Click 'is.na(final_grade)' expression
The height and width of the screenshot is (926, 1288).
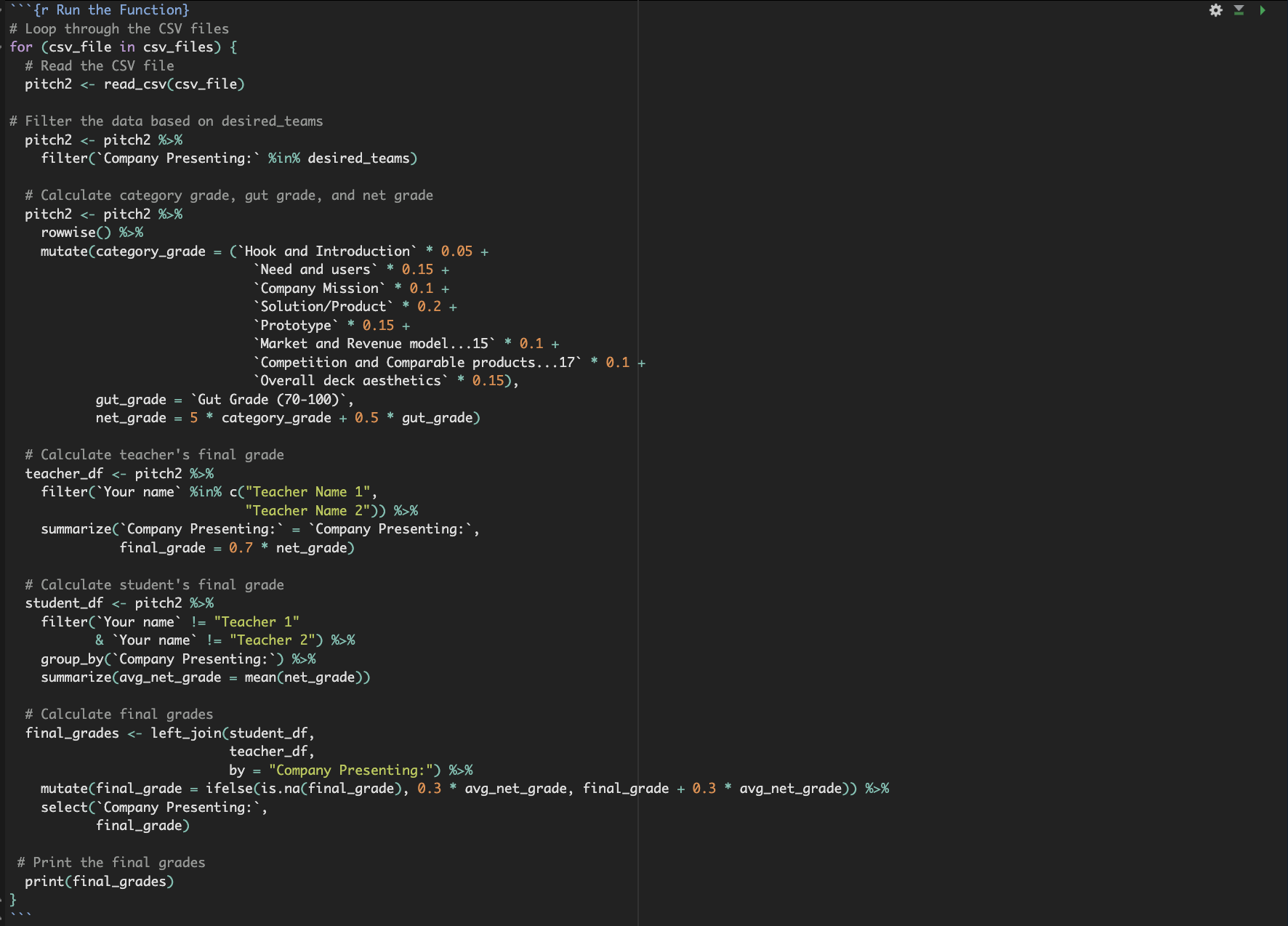(331, 788)
